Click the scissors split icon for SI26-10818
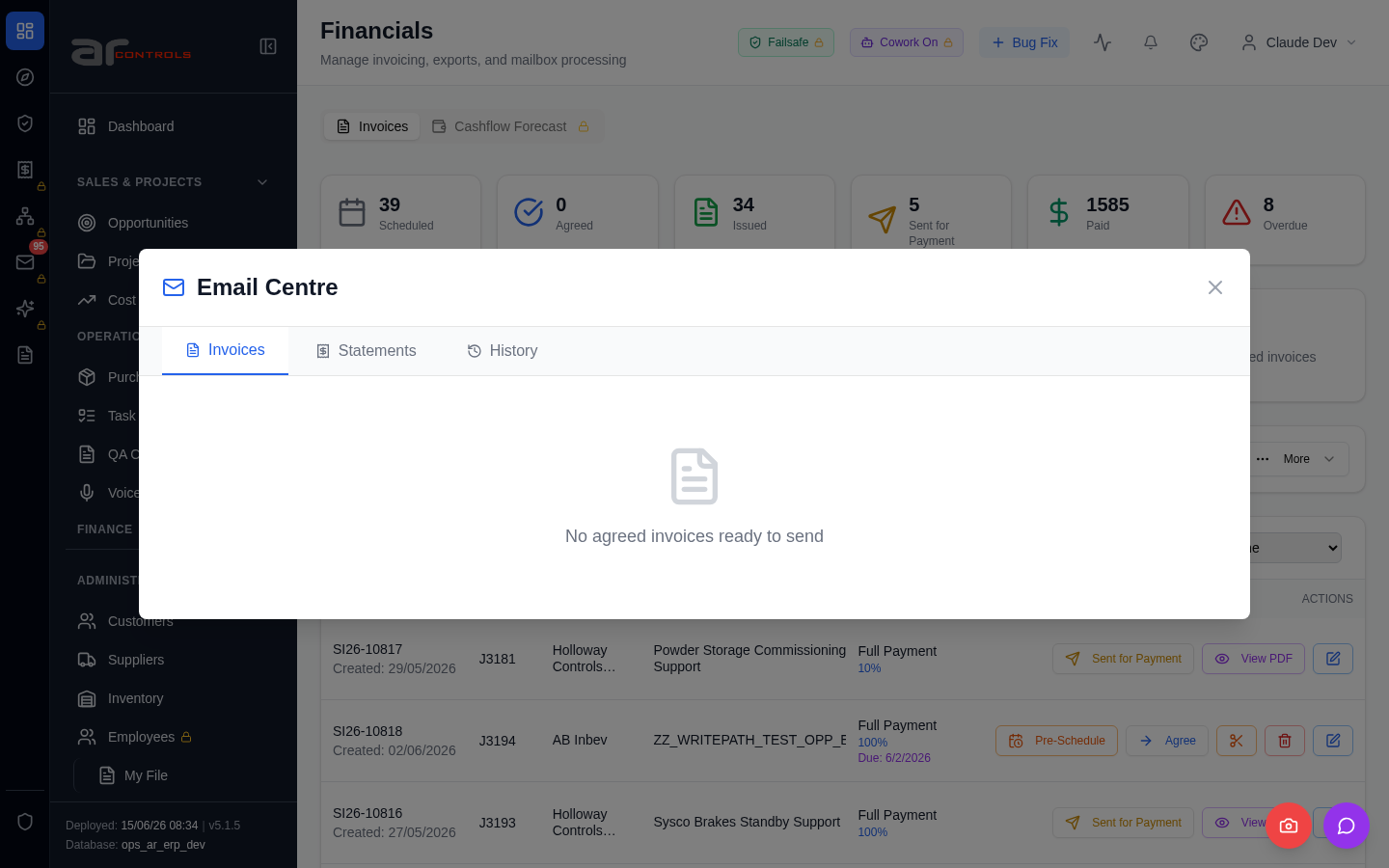This screenshot has height=868, width=1389. click(x=1237, y=741)
